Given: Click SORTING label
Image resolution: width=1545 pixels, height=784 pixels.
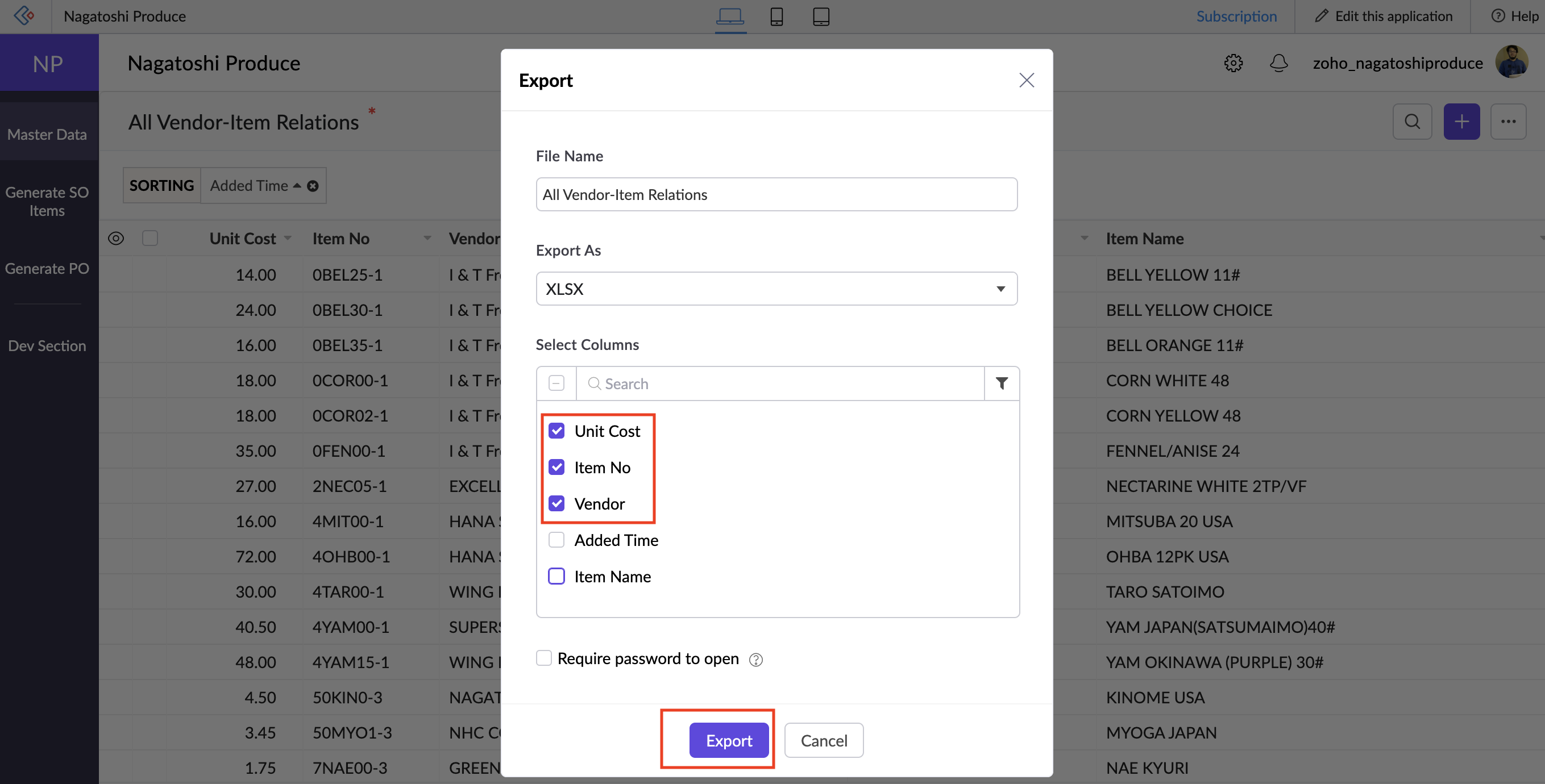Looking at the screenshot, I should [x=162, y=186].
